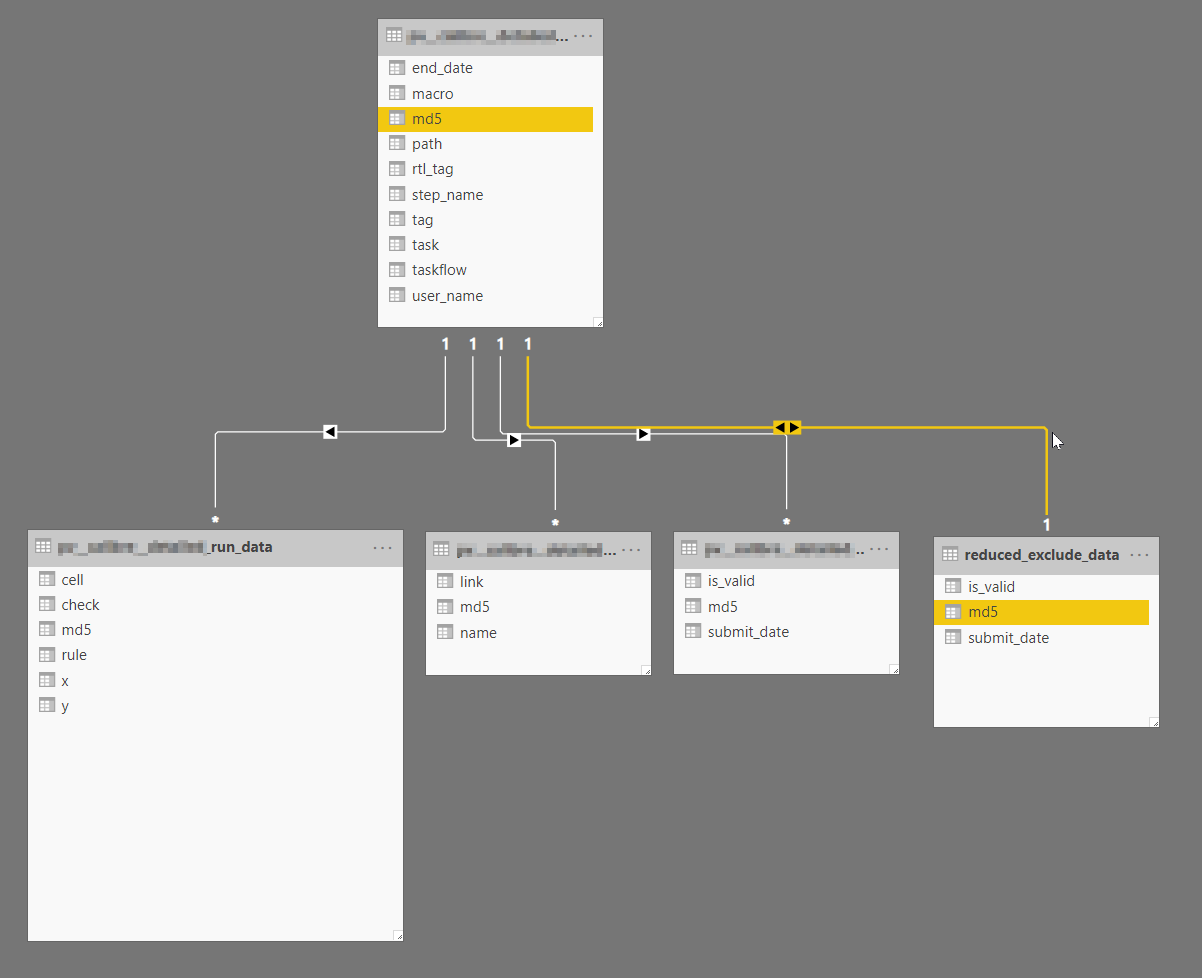Select the link field
The height and width of the screenshot is (978, 1202).
coord(533,582)
